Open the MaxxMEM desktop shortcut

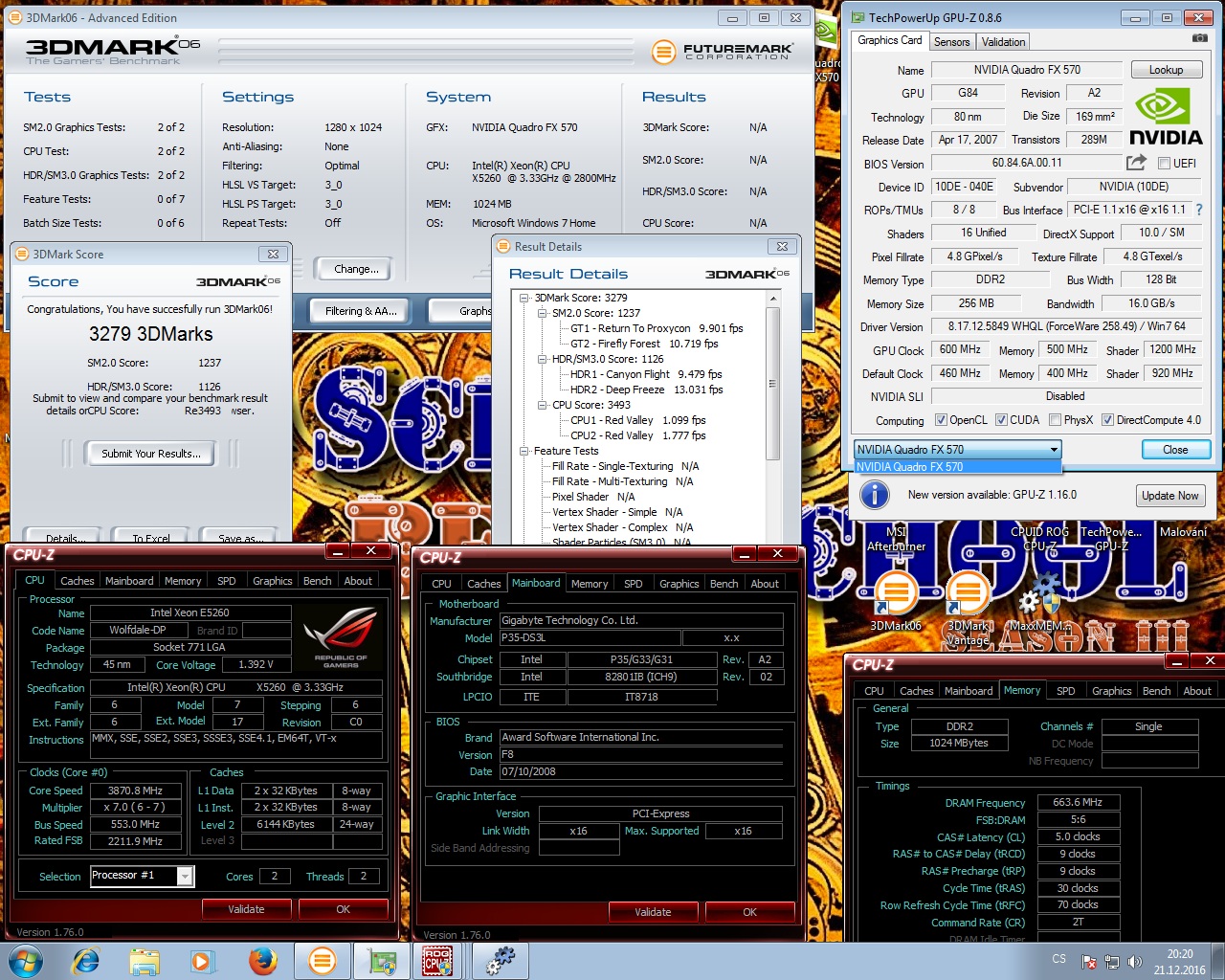click(1040, 602)
